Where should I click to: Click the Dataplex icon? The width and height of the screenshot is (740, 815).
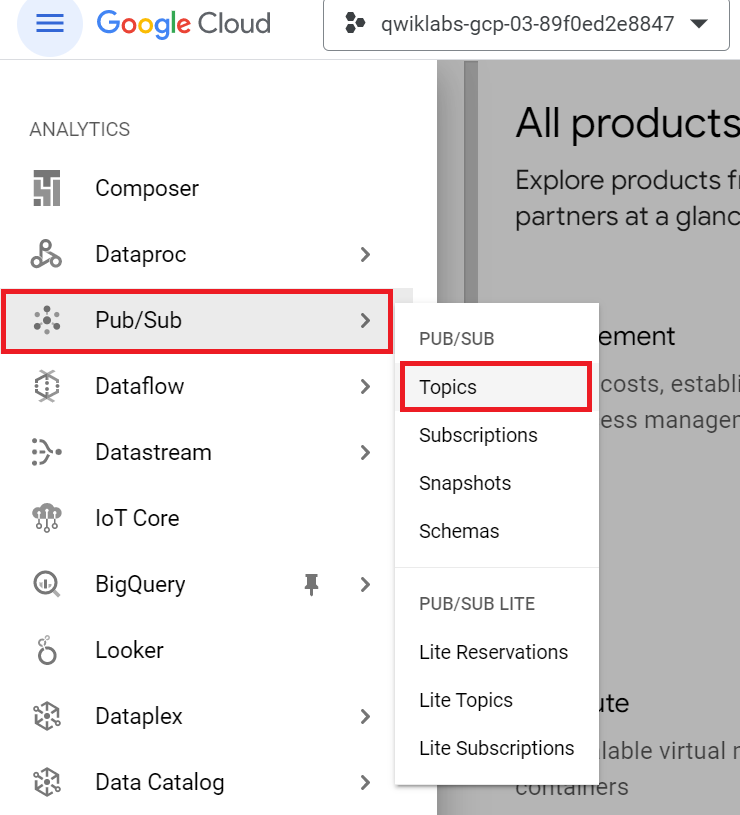[x=47, y=716]
